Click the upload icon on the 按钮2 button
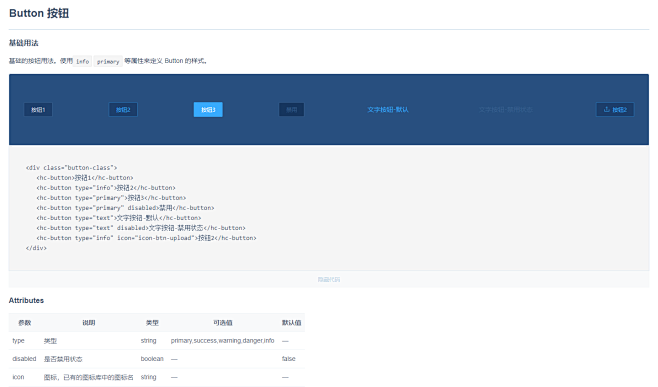The width and height of the screenshot is (658, 387). [x=606, y=109]
